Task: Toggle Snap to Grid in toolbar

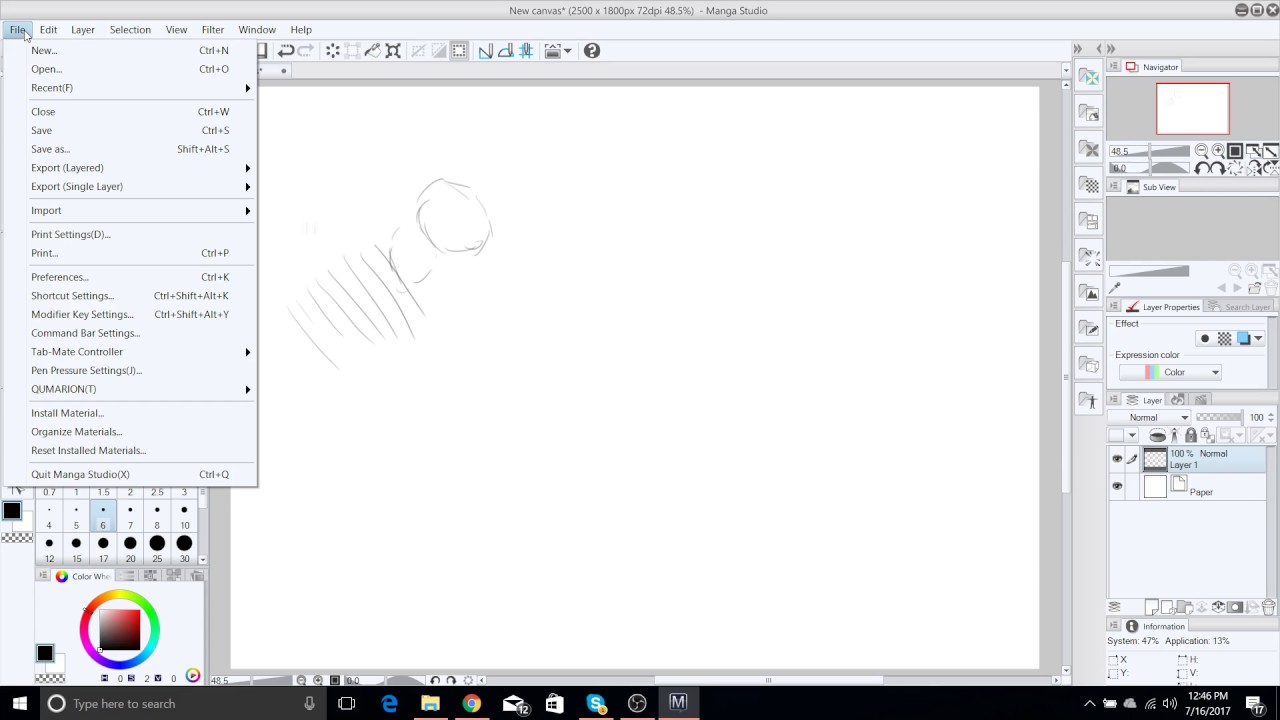Action: tap(526, 51)
